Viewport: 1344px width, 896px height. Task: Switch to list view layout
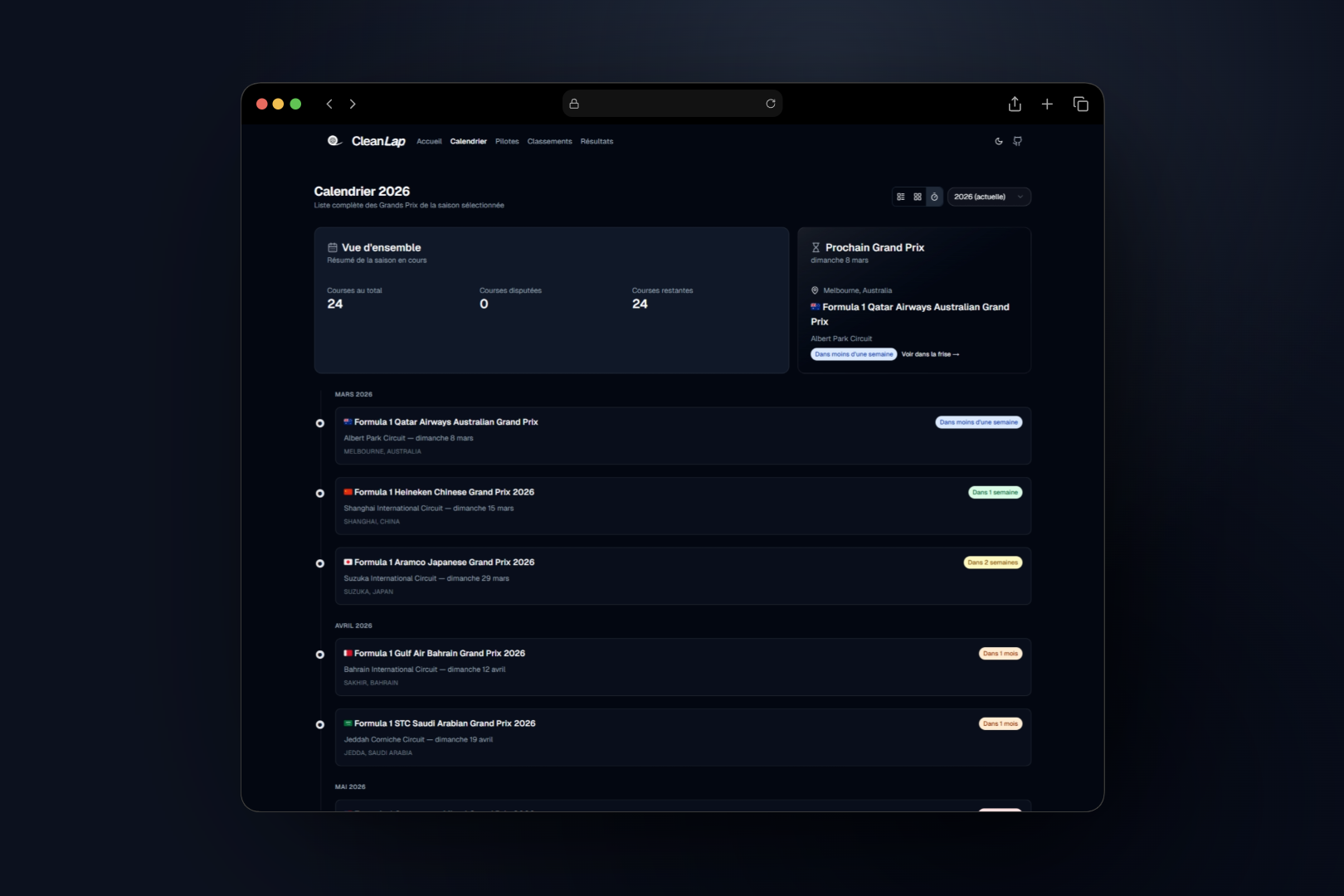tap(901, 197)
